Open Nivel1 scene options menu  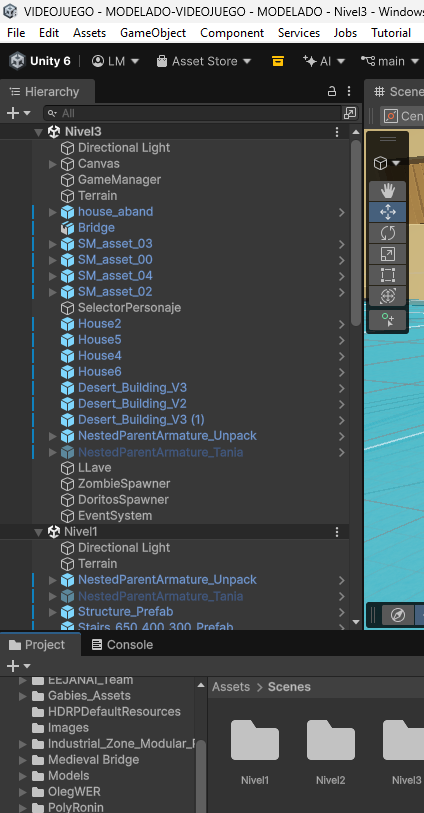(337, 532)
